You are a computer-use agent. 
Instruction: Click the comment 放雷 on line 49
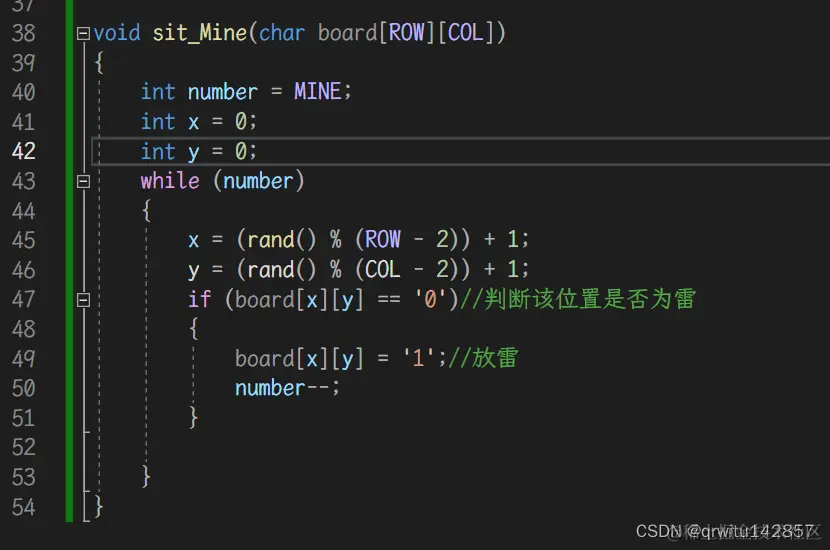tap(483, 358)
